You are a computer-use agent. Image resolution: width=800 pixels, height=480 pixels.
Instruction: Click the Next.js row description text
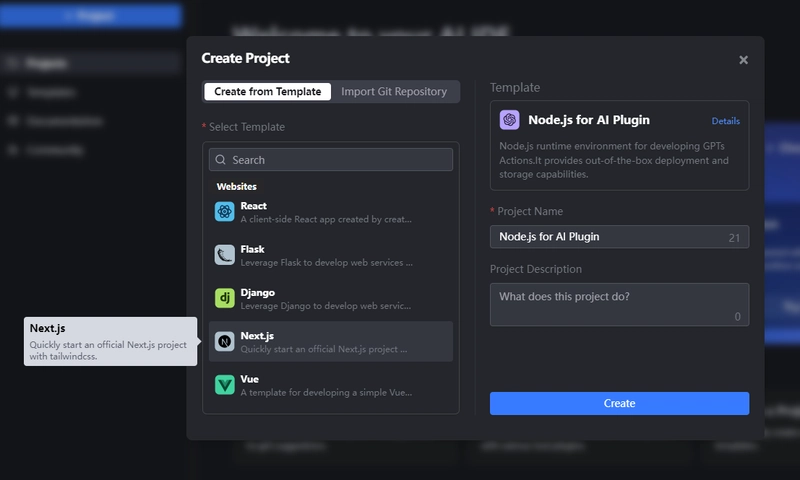tap(324, 349)
